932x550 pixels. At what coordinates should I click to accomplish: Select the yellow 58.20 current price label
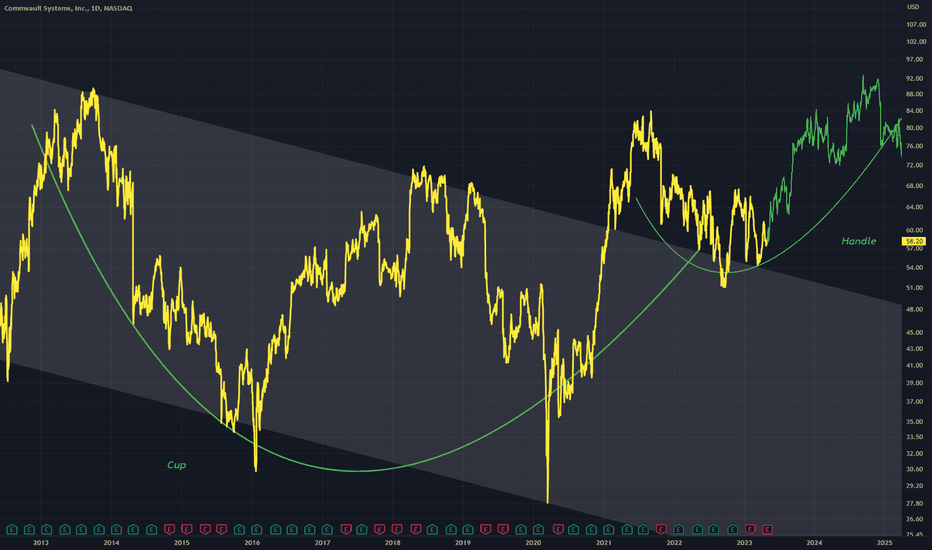[914, 241]
